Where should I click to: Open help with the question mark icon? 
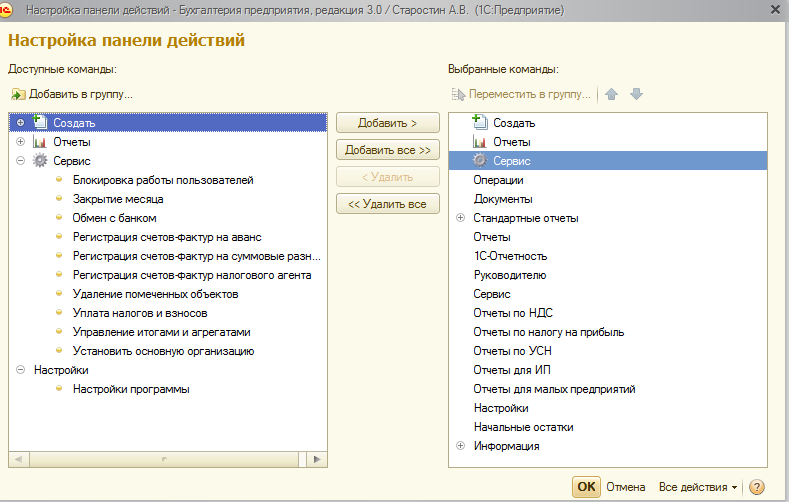click(757, 487)
